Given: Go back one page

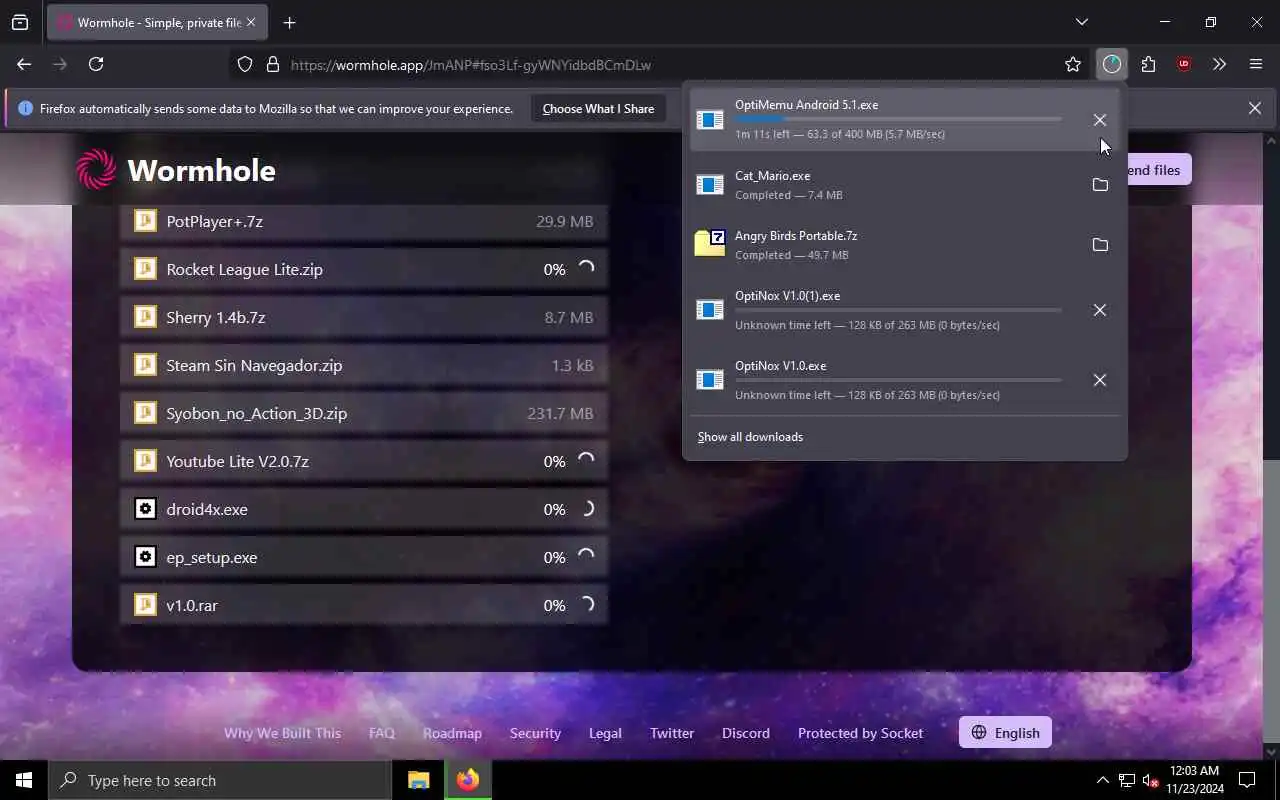Looking at the screenshot, I should 24,64.
